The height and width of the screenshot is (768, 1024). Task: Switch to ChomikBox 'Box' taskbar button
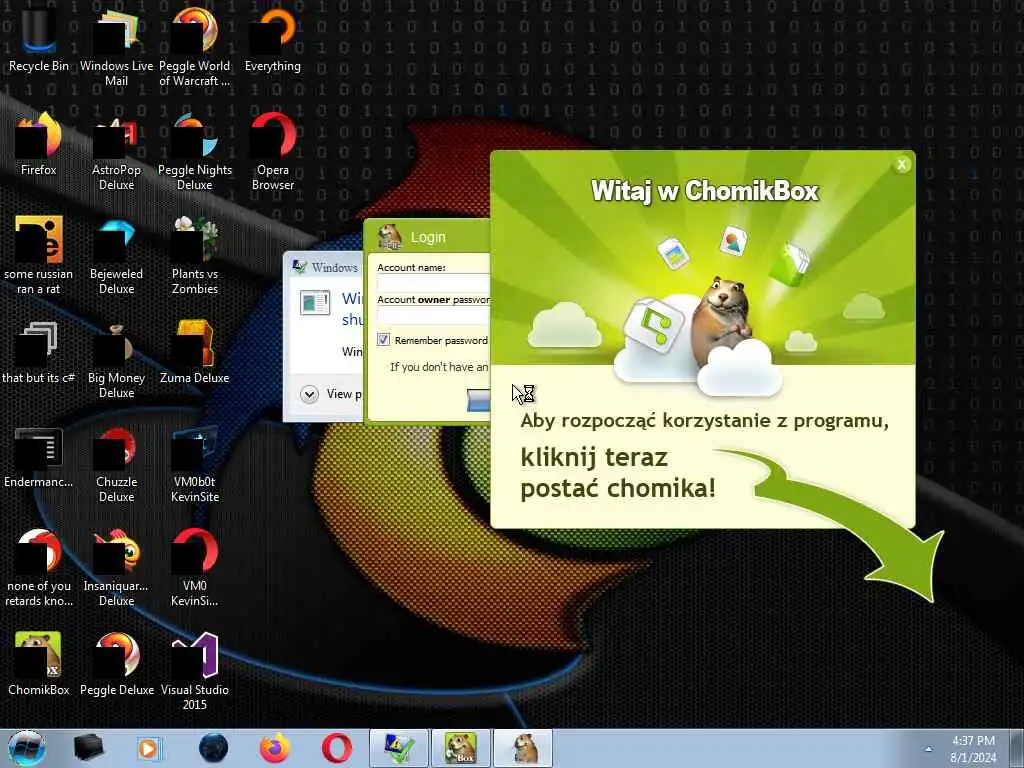point(461,748)
